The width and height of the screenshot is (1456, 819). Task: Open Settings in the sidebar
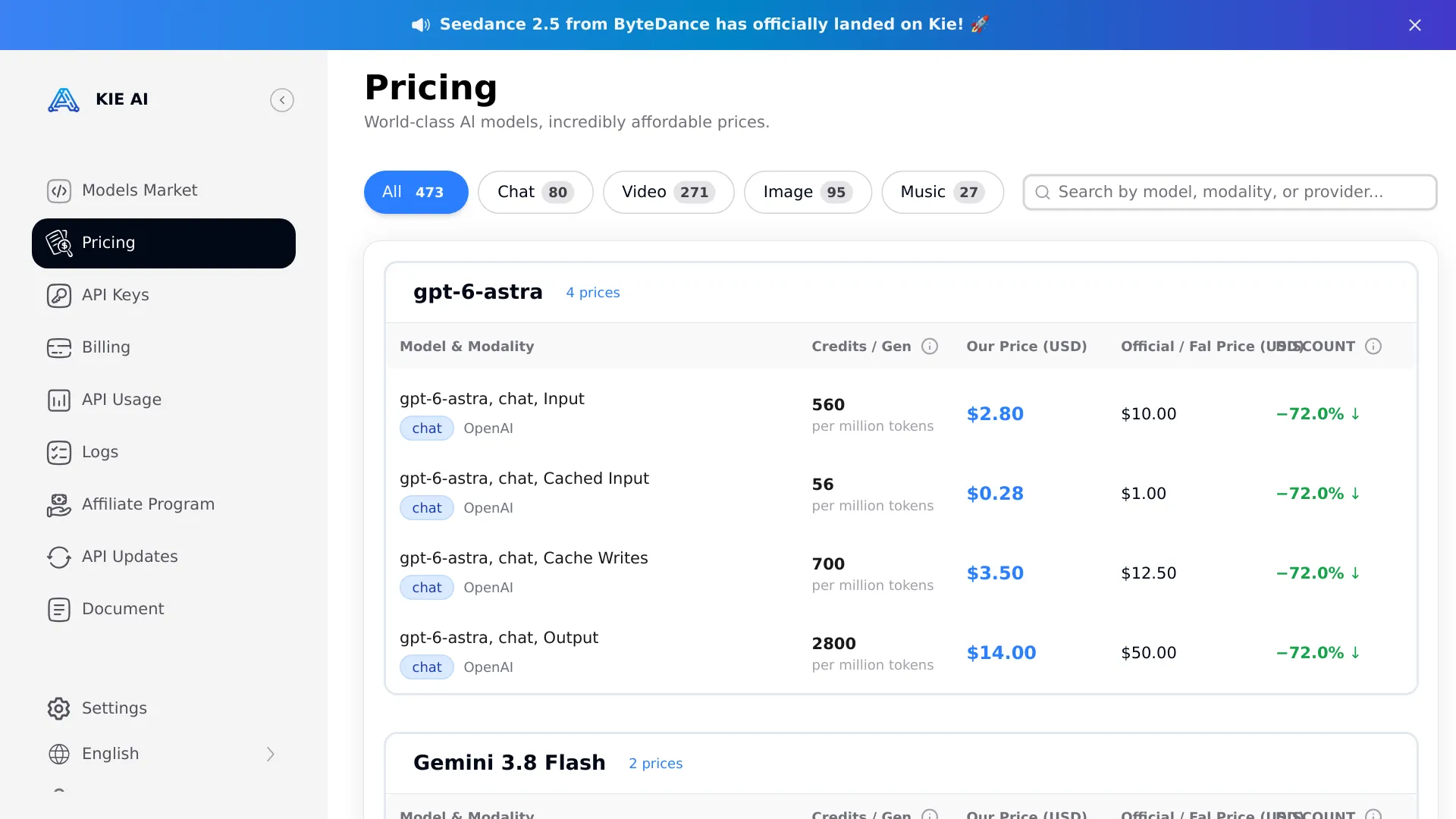pyautogui.click(x=164, y=709)
